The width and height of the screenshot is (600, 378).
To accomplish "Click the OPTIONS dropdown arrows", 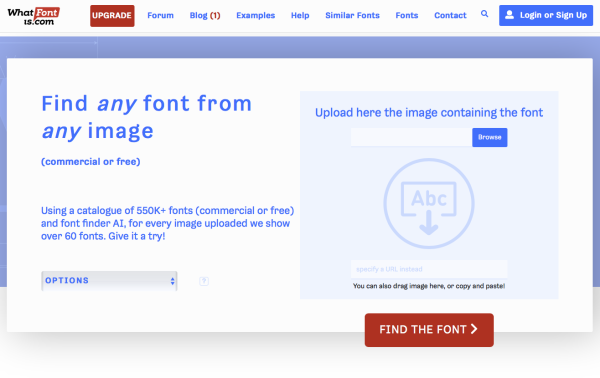I will [173, 281].
